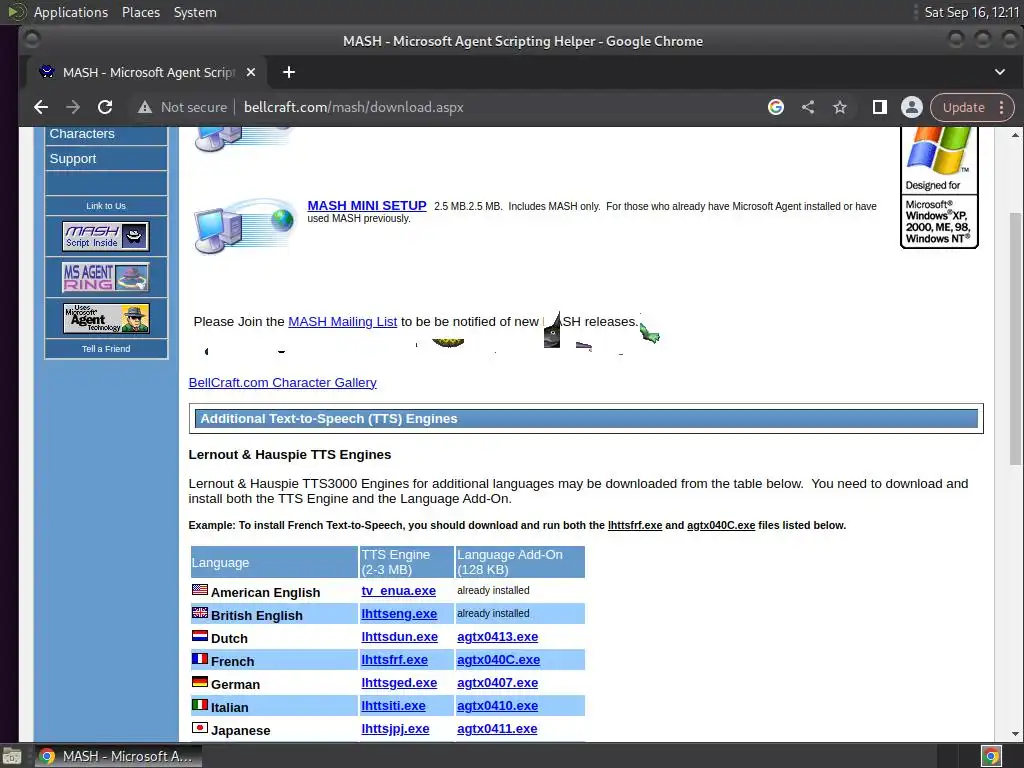The width and height of the screenshot is (1024, 768).
Task: Click the Japanese flag icon
Action: pyautogui.click(x=200, y=728)
